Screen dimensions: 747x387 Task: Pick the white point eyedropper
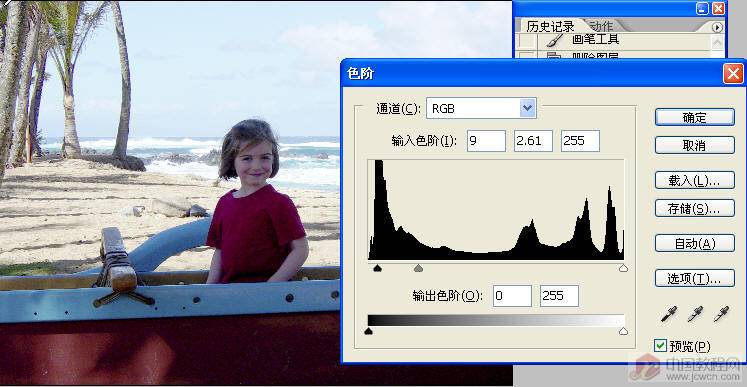coord(721,315)
